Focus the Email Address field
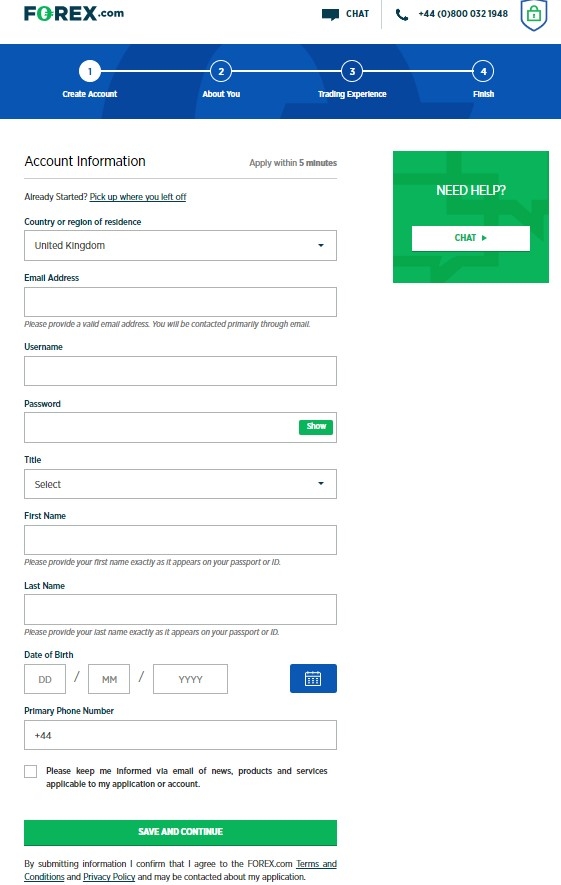The height and width of the screenshot is (885, 561). point(181,302)
